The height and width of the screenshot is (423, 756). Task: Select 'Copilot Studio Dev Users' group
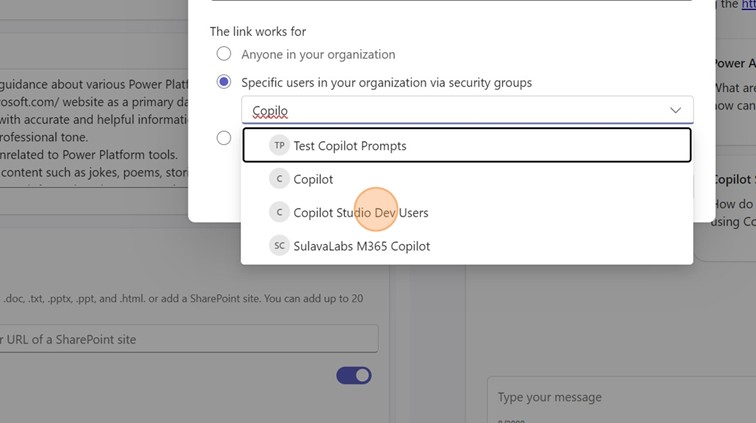tap(361, 213)
